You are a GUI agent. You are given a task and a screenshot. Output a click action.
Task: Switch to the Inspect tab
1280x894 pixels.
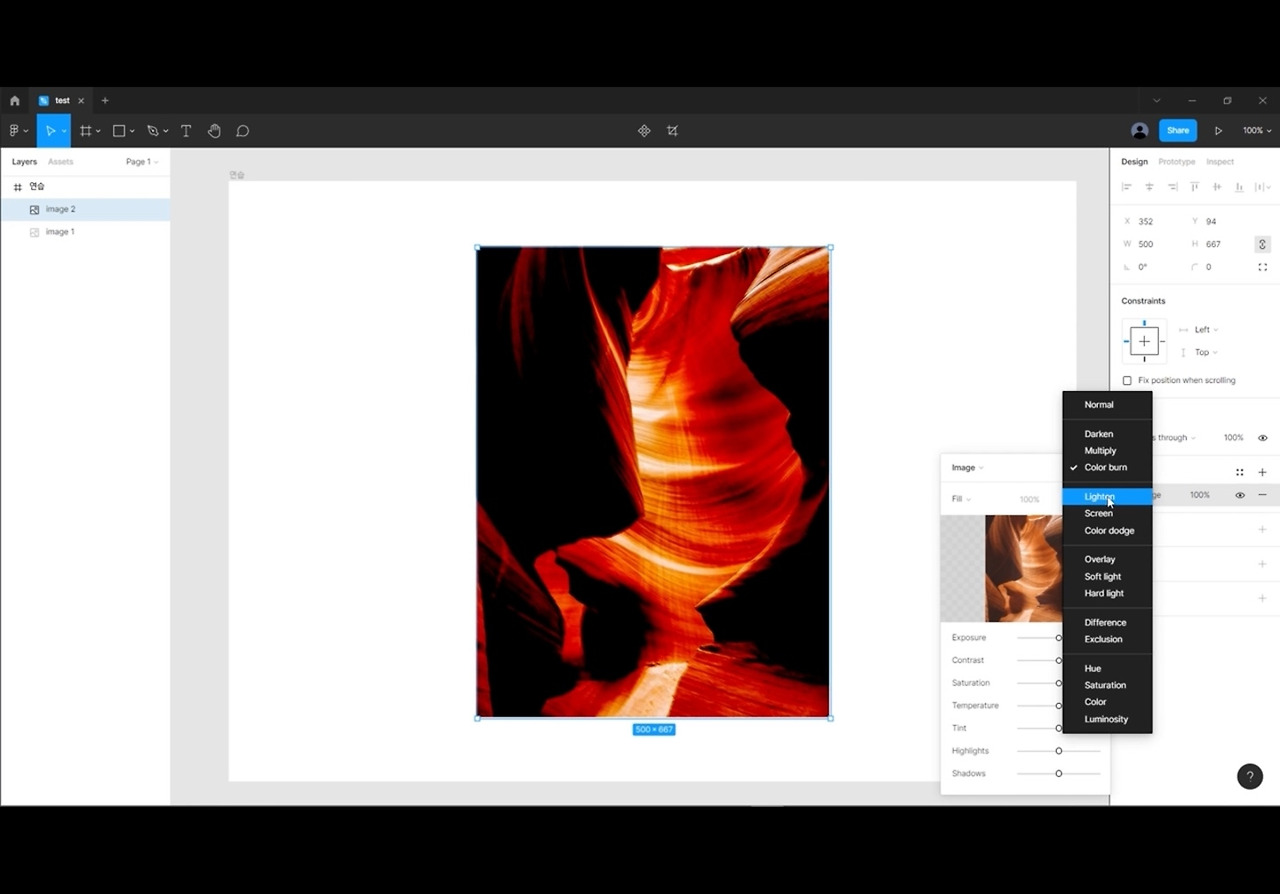[x=1220, y=162]
